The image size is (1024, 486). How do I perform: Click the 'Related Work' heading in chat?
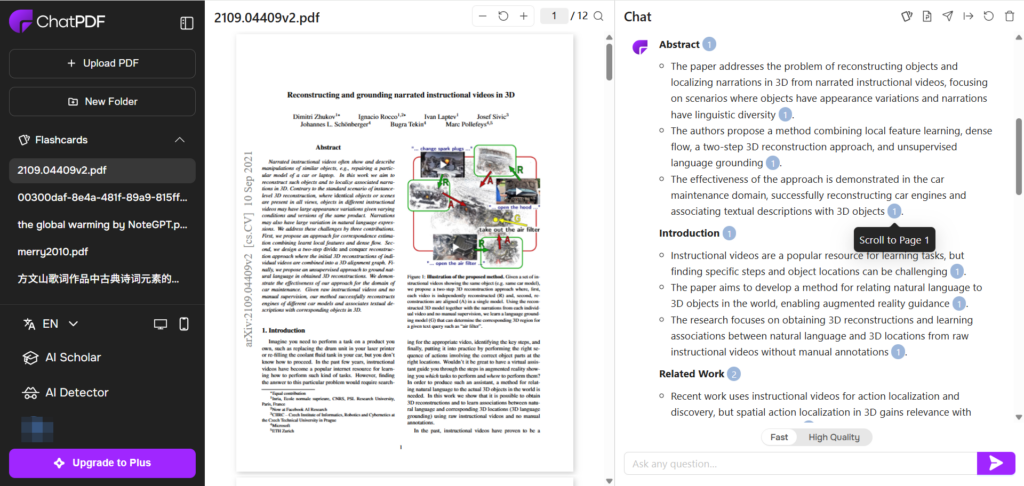tap(692, 374)
